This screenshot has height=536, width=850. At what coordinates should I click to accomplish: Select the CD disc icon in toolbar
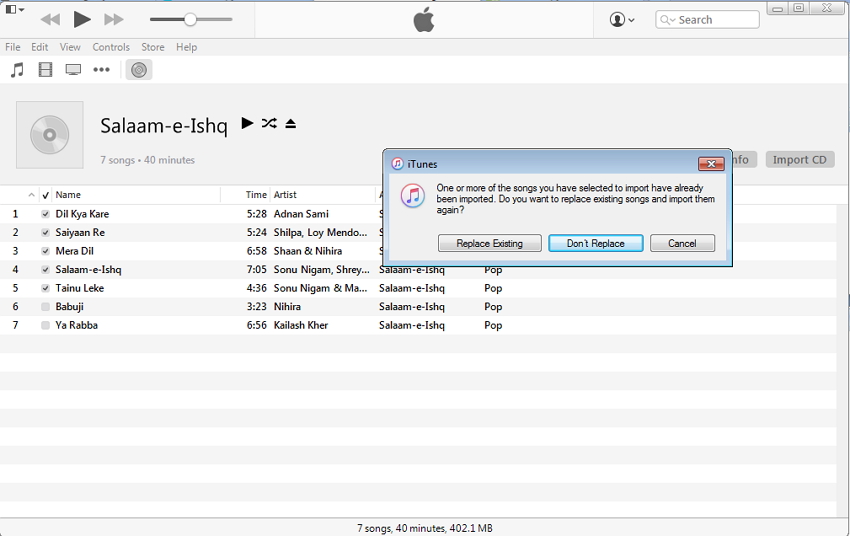point(139,70)
